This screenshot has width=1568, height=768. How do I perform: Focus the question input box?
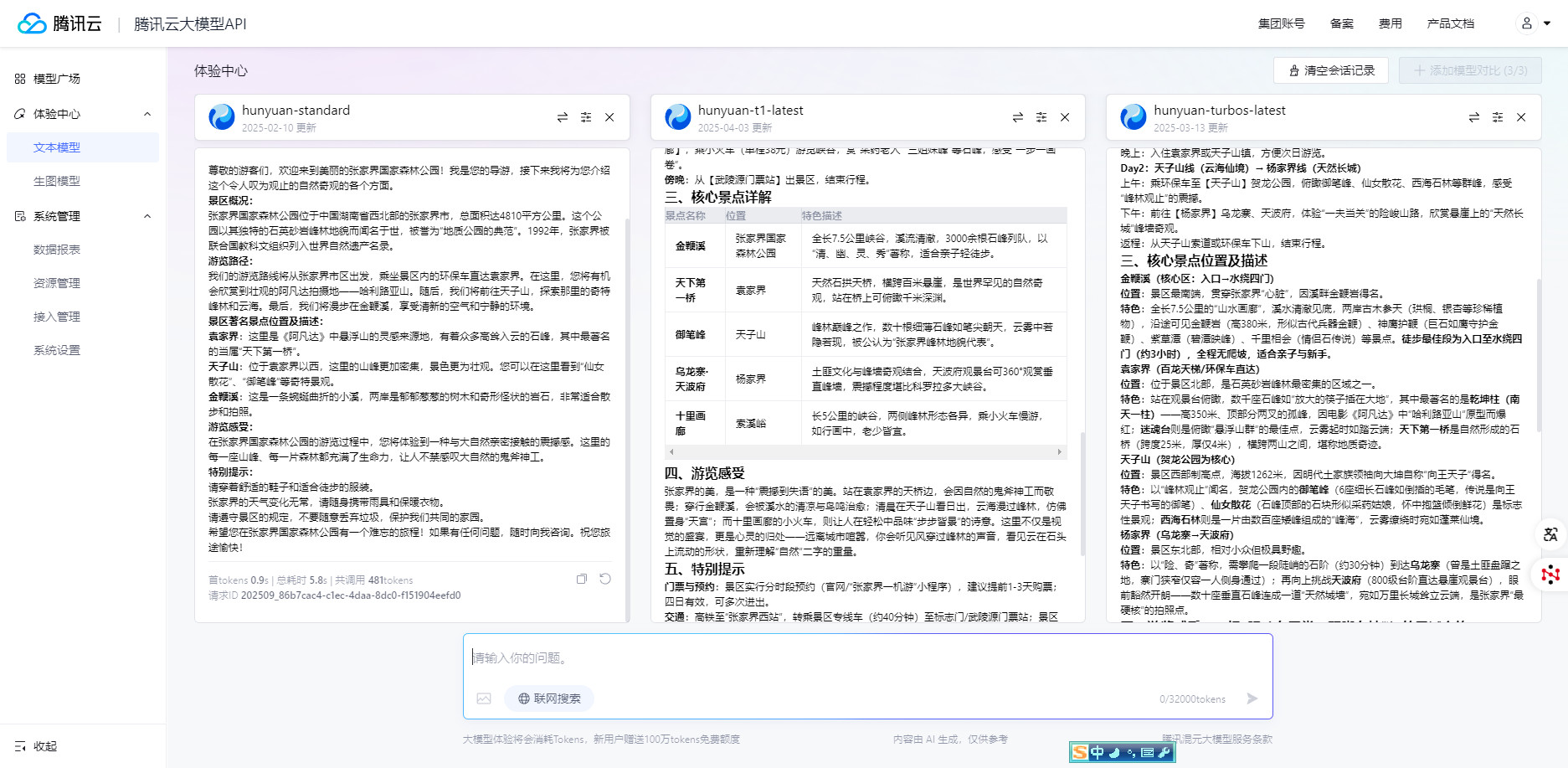point(868,658)
